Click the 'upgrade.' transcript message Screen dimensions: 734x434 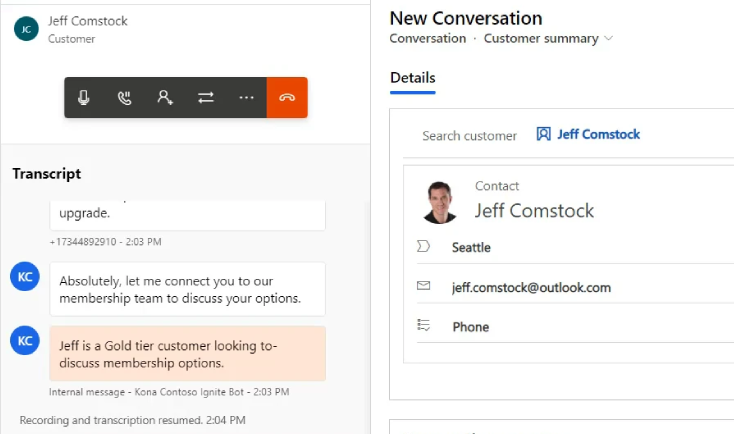[x=187, y=215]
